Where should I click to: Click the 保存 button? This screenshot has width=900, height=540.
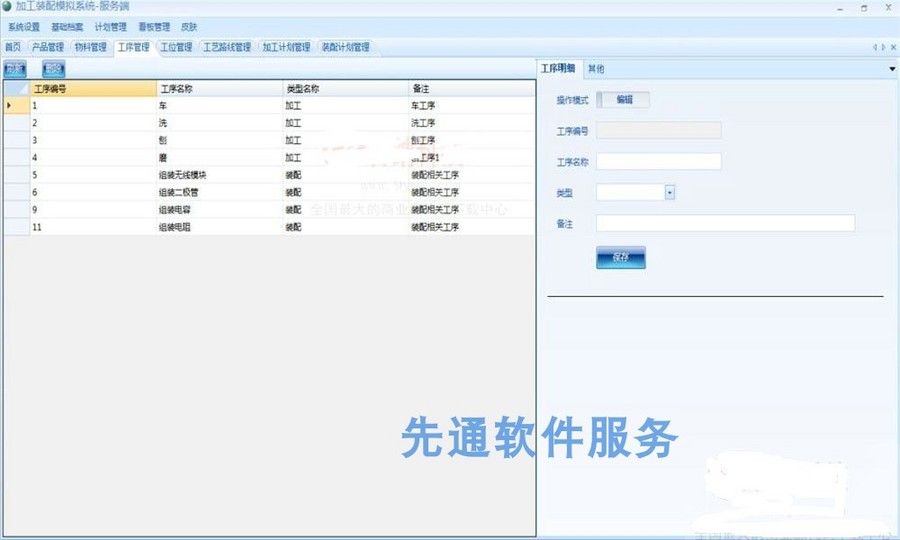620,258
